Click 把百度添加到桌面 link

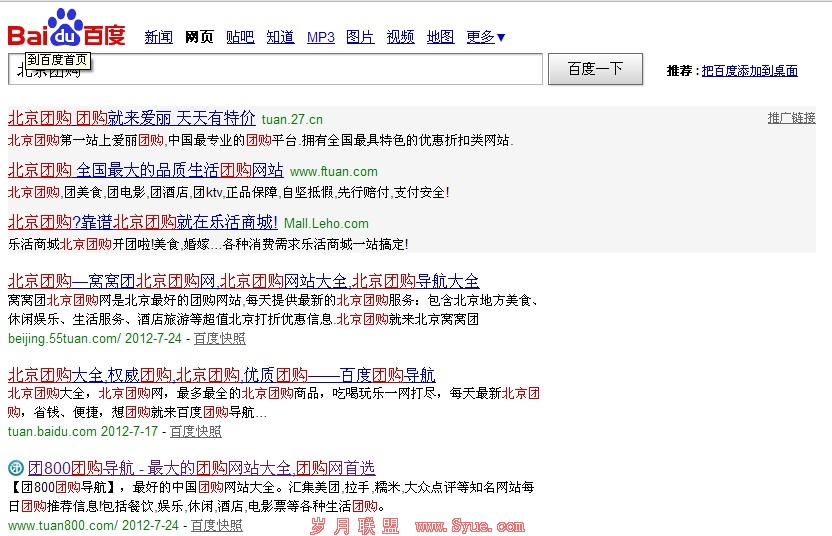(750, 71)
